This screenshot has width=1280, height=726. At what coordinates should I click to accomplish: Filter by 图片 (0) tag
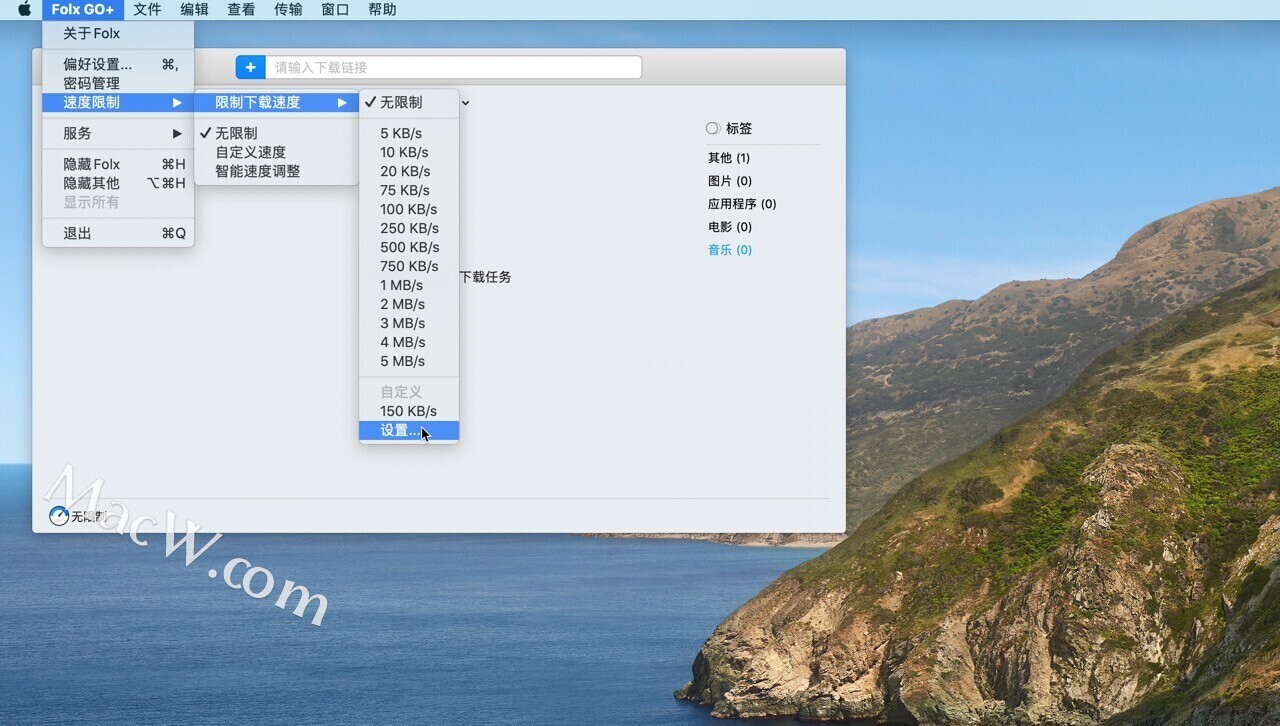730,181
